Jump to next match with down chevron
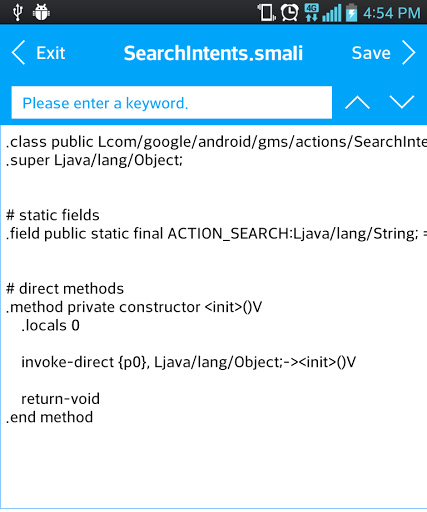The height and width of the screenshot is (512, 427). 402,102
